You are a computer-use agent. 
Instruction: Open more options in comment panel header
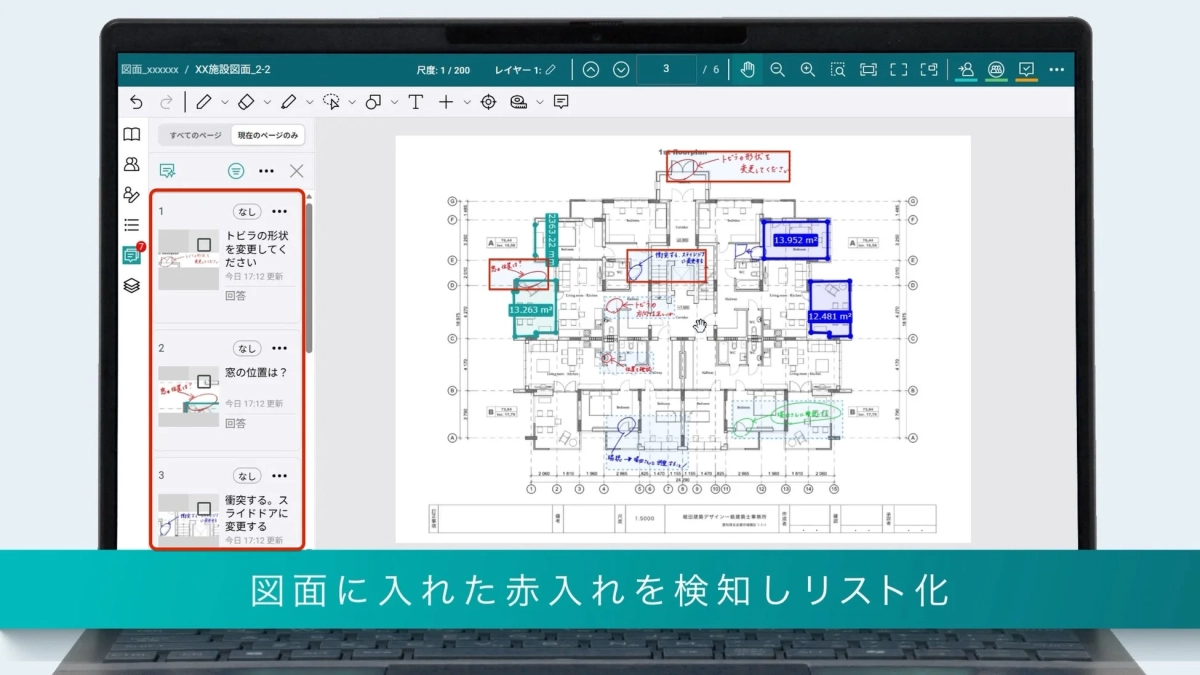[266, 171]
